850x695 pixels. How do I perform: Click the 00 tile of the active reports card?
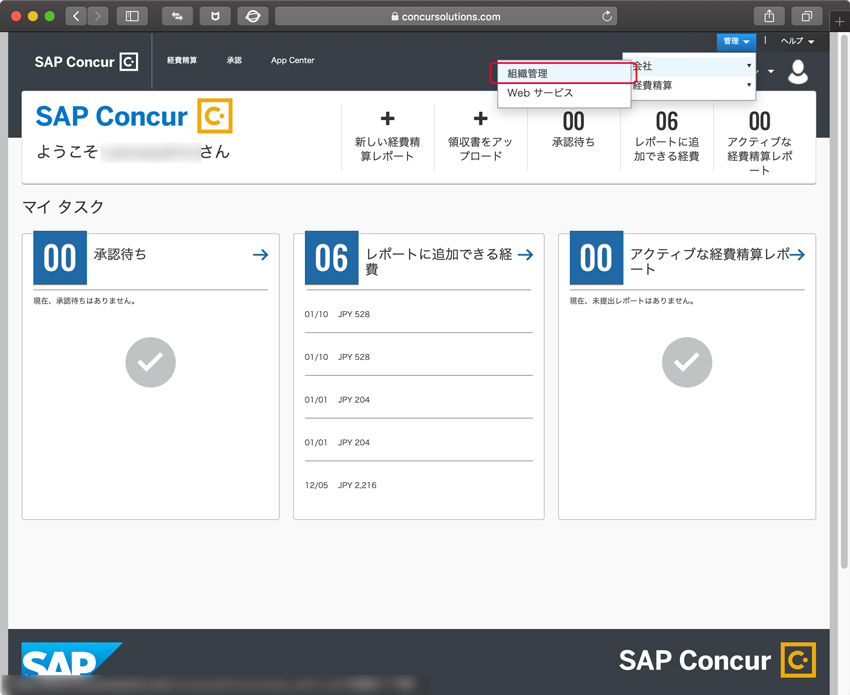point(596,258)
